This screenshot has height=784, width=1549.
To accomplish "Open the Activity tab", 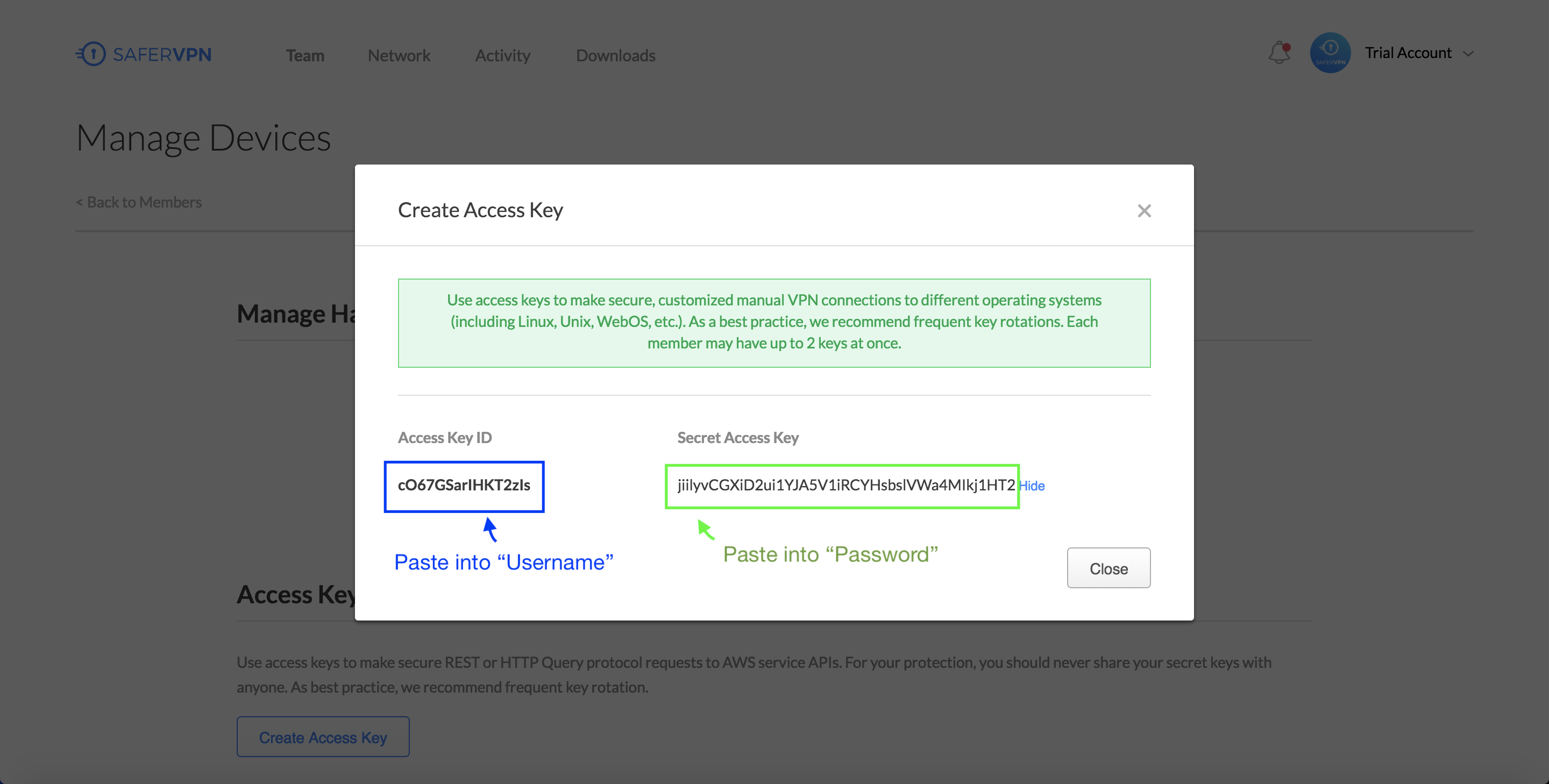I will pyautogui.click(x=503, y=55).
